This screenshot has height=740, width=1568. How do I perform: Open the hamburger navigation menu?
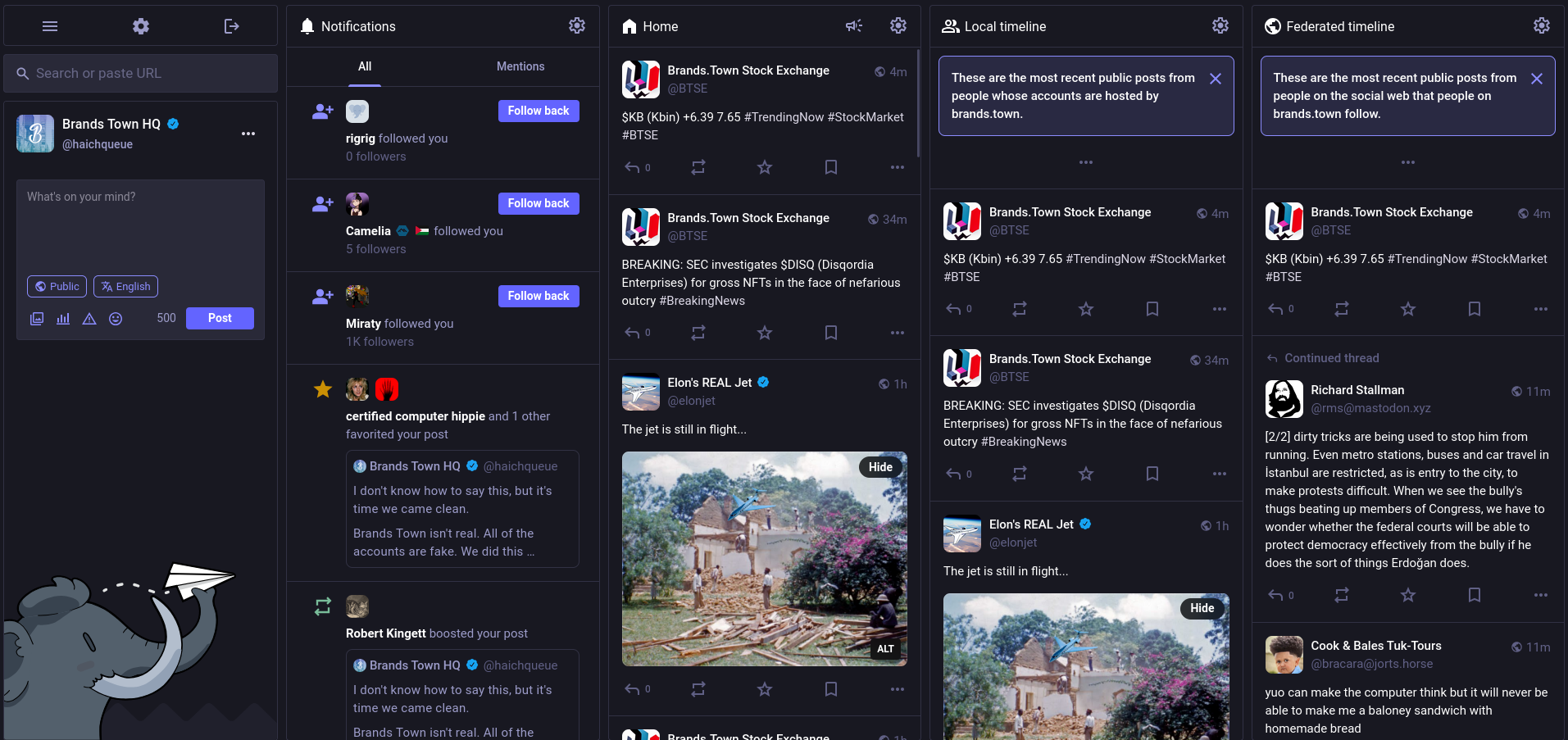pos(50,26)
